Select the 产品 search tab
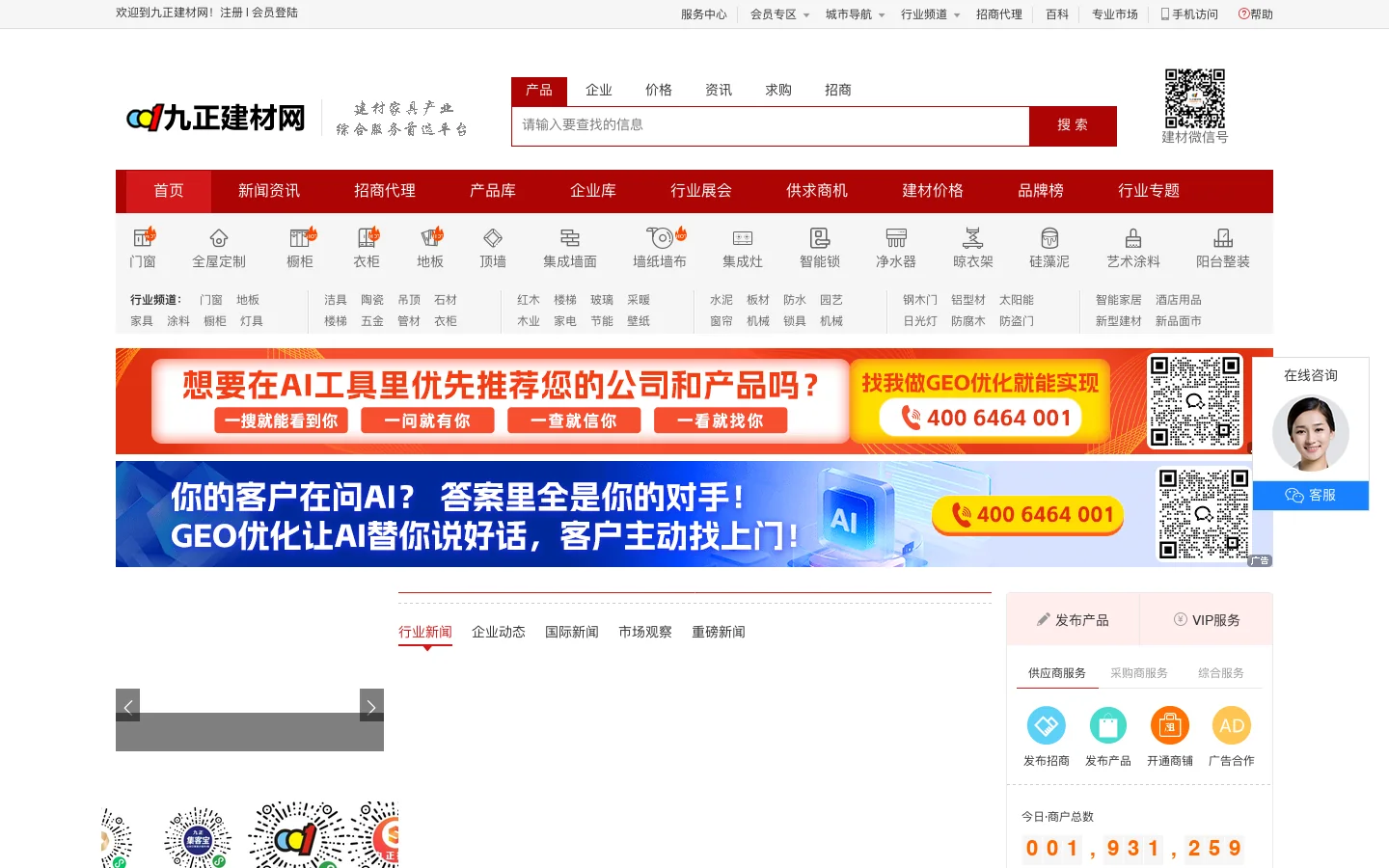 click(539, 91)
